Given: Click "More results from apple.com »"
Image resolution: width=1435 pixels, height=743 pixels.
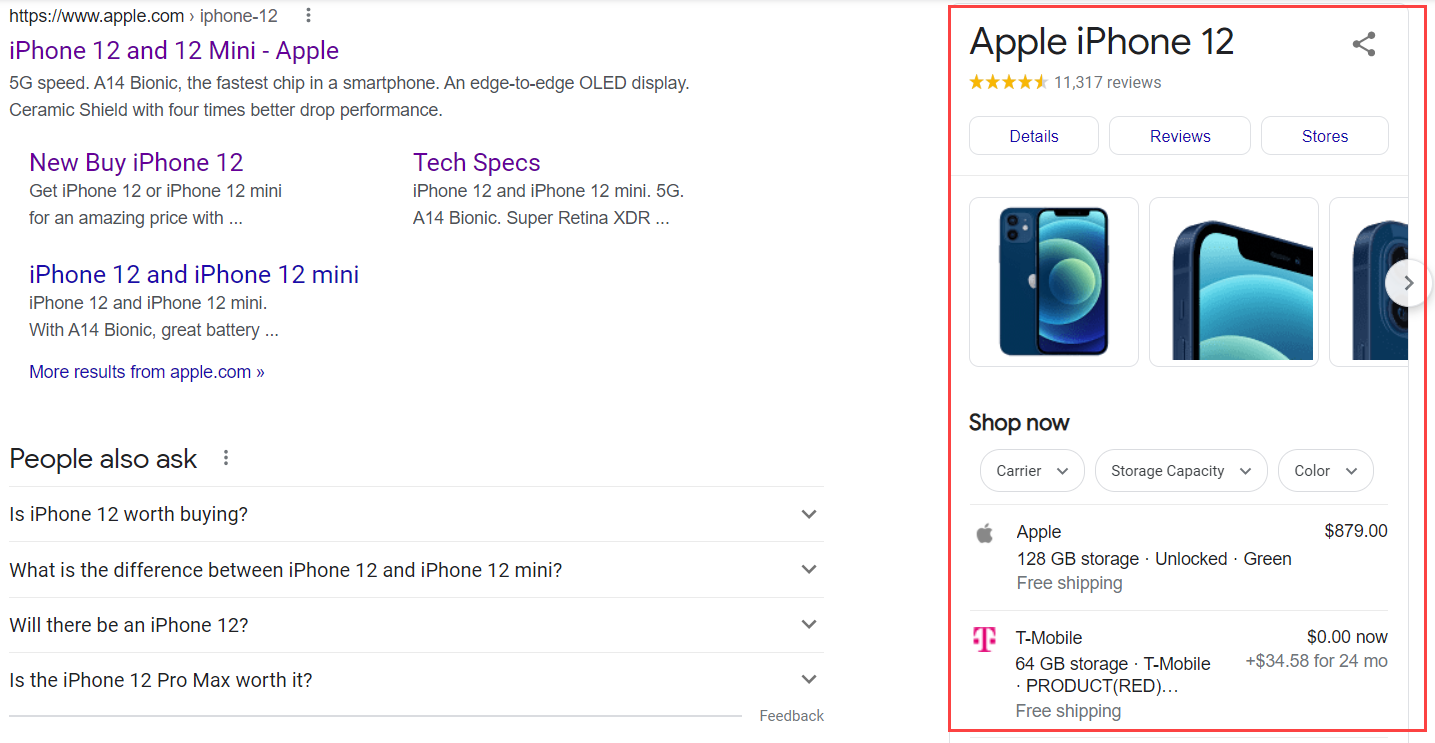Looking at the screenshot, I should [x=147, y=372].
